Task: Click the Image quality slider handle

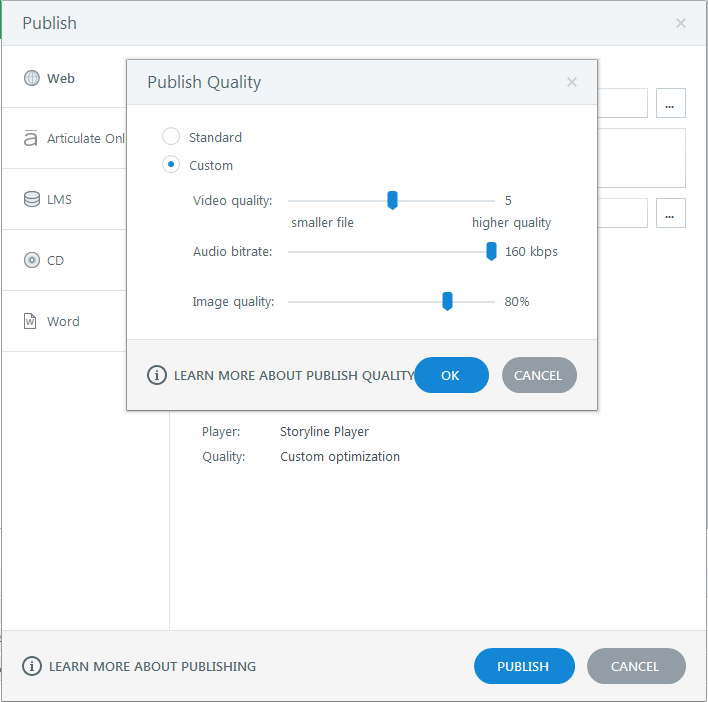Action: pyautogui.click(x=447, y=301)
